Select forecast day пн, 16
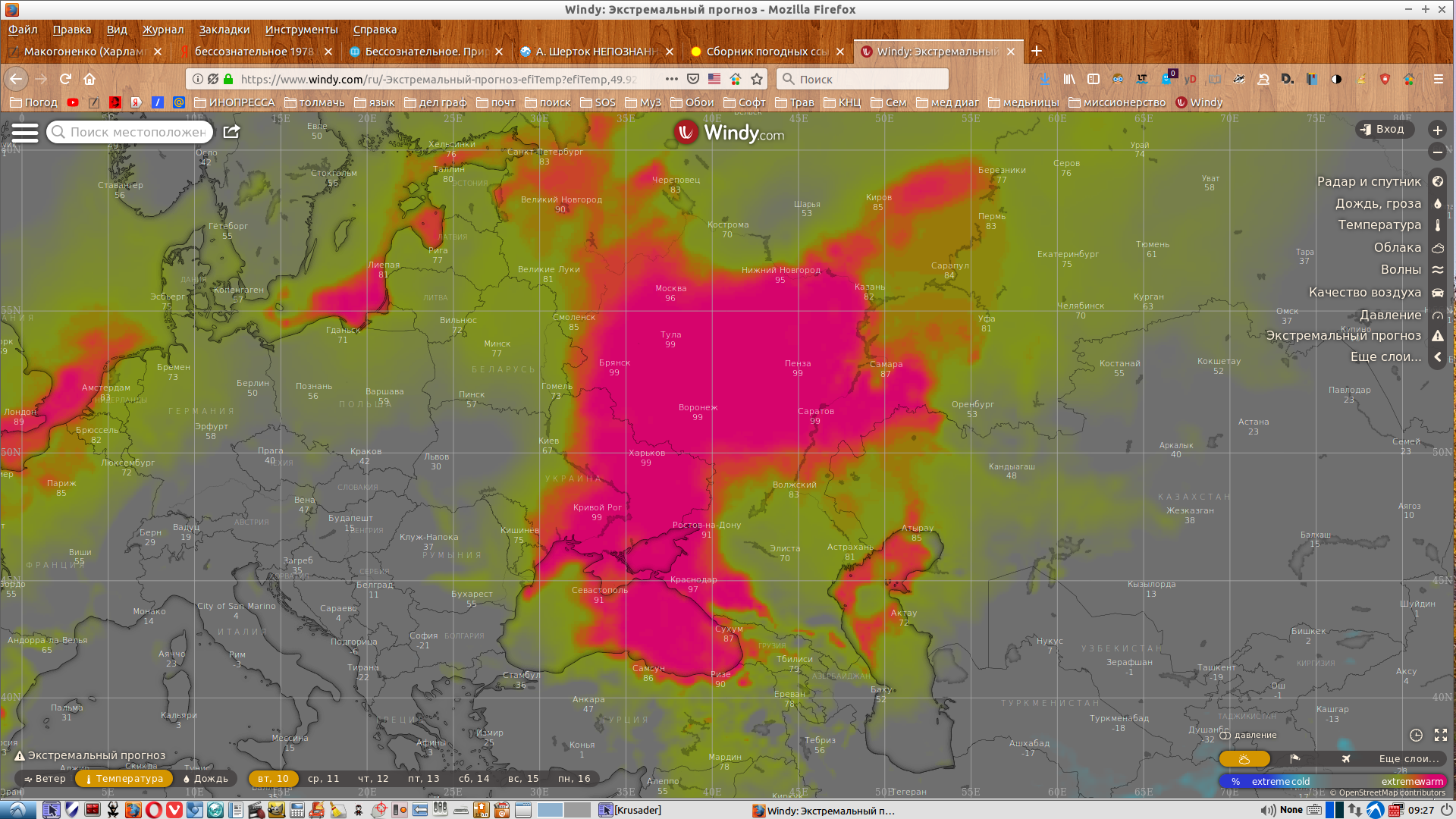Screen dimensions: 1456x819 click(574, 779)
